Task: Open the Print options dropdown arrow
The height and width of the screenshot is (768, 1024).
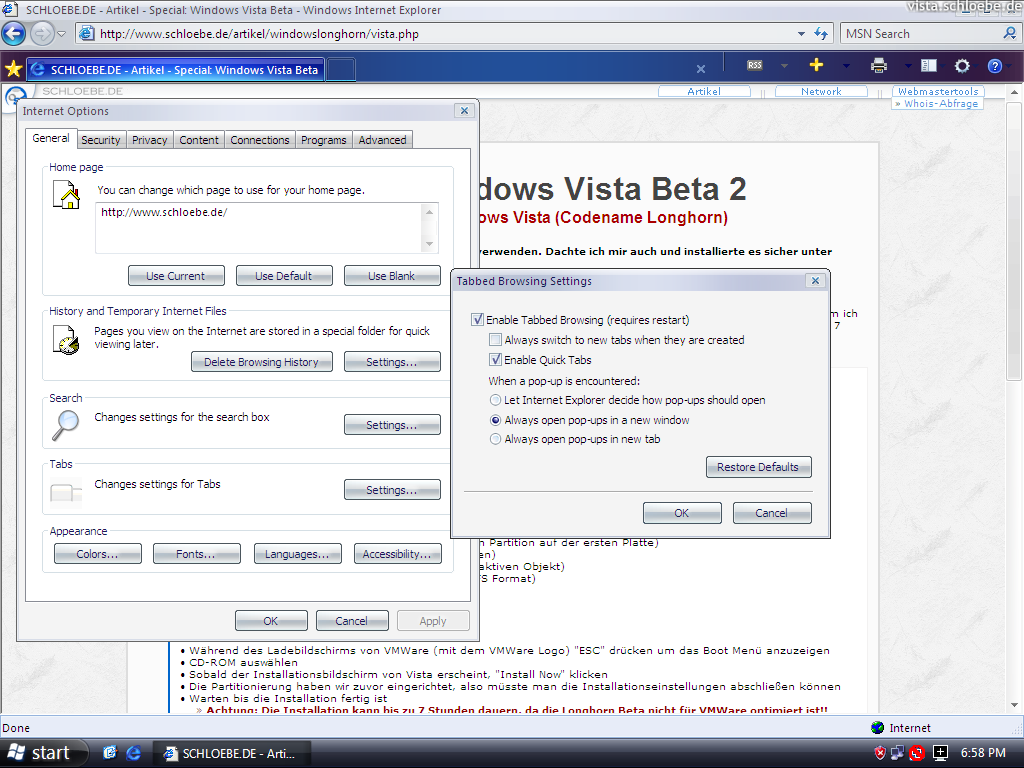Action: click(907, 66)
